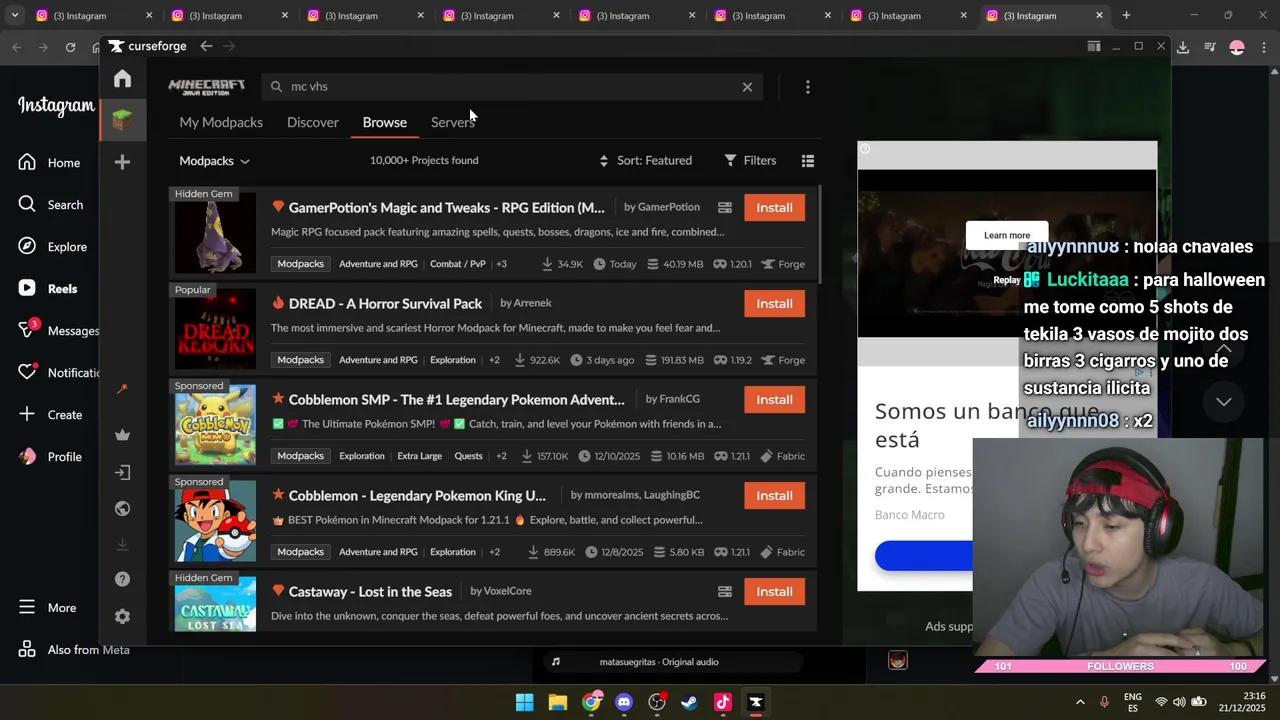Screen dimensions: 1280x720
Task: Select the Minecraft grass block game icon
Action: pyautogui.click(x=122, y=120)
